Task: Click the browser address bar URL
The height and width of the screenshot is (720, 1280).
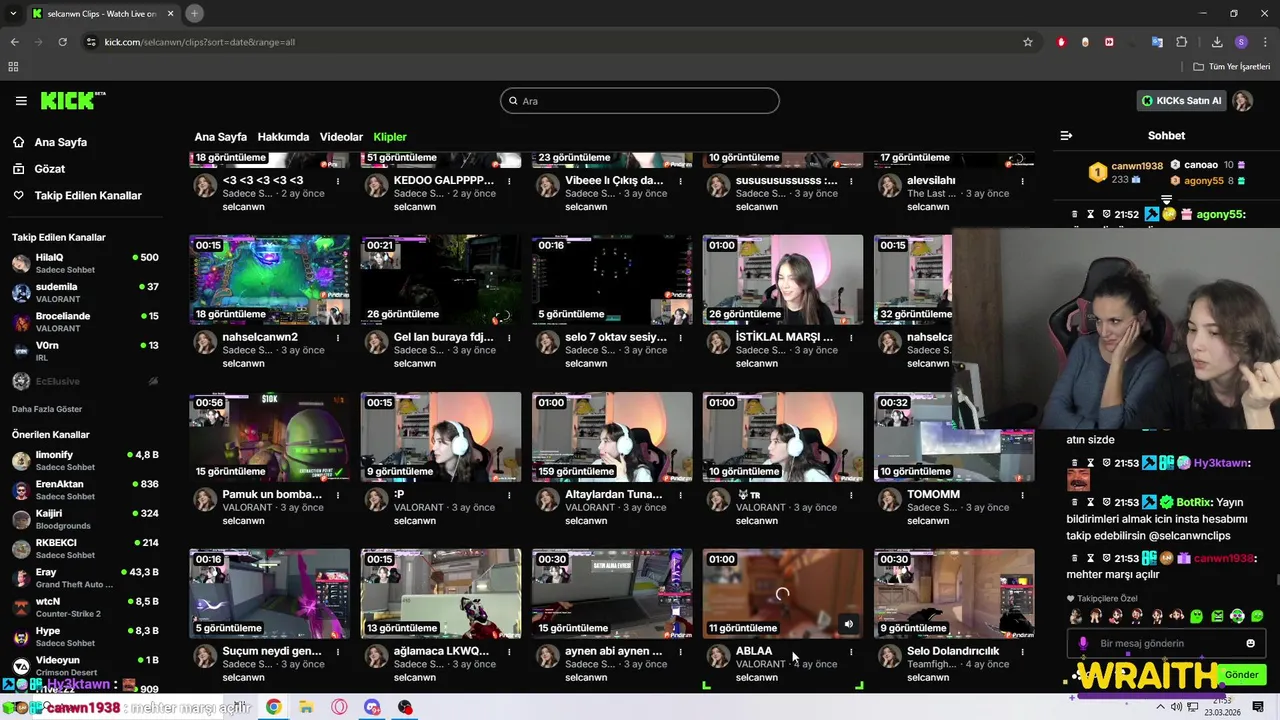Action: (200, 42)
